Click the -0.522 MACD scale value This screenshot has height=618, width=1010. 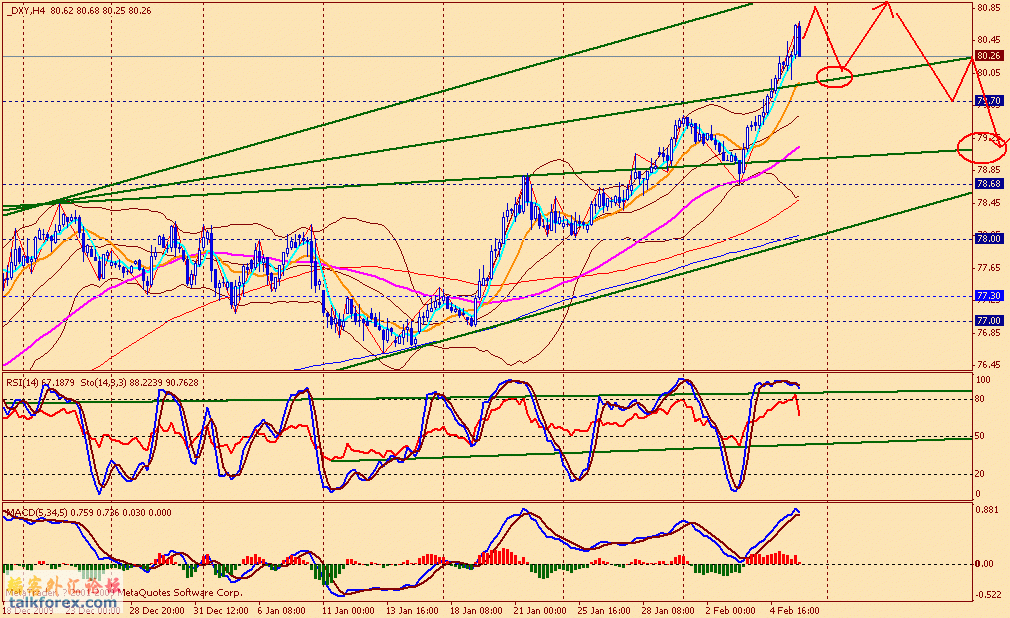pos(989,595)
